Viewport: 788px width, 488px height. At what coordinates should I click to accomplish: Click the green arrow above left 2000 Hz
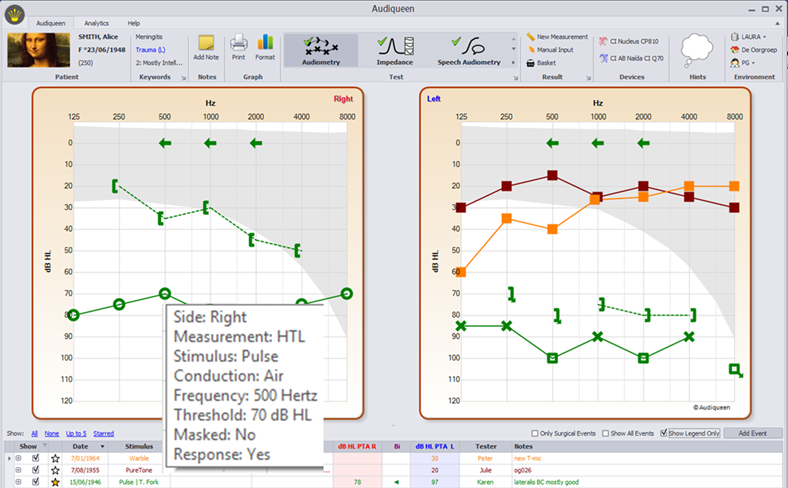coord(643,143)
